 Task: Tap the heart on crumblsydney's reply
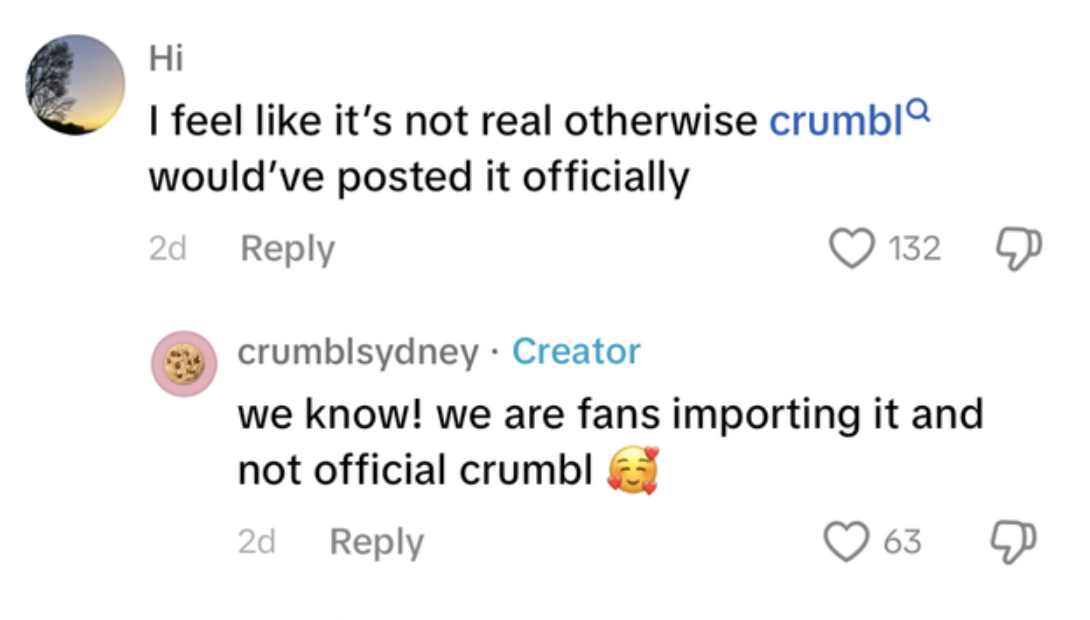pyautogui.click(x=845, y=541)
